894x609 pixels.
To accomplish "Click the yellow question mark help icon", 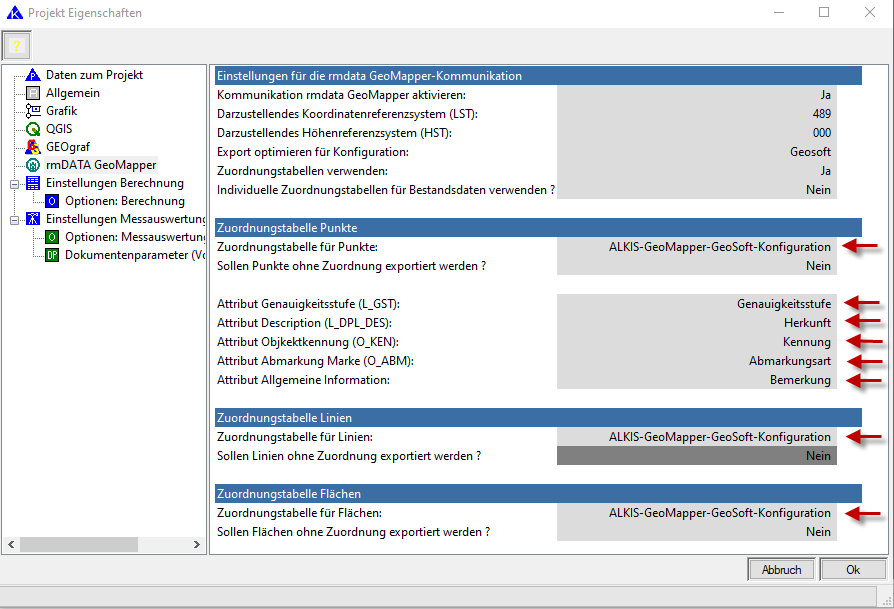I will 16,46.
